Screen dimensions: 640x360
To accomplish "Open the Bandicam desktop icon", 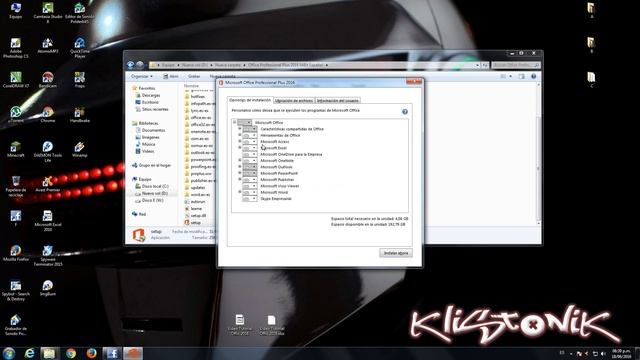I will pyautogui.click(x=48, y=79).
